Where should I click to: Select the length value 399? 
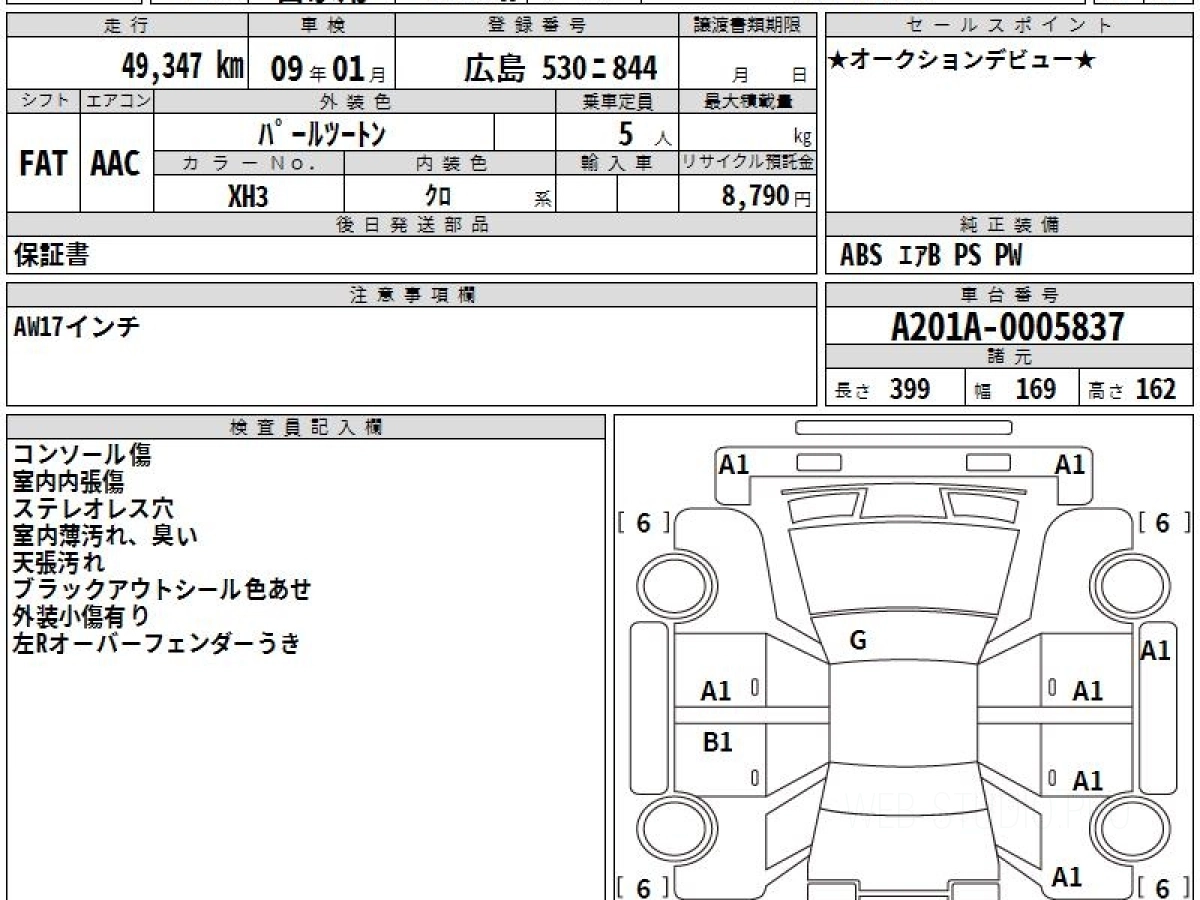pos(910,389)
